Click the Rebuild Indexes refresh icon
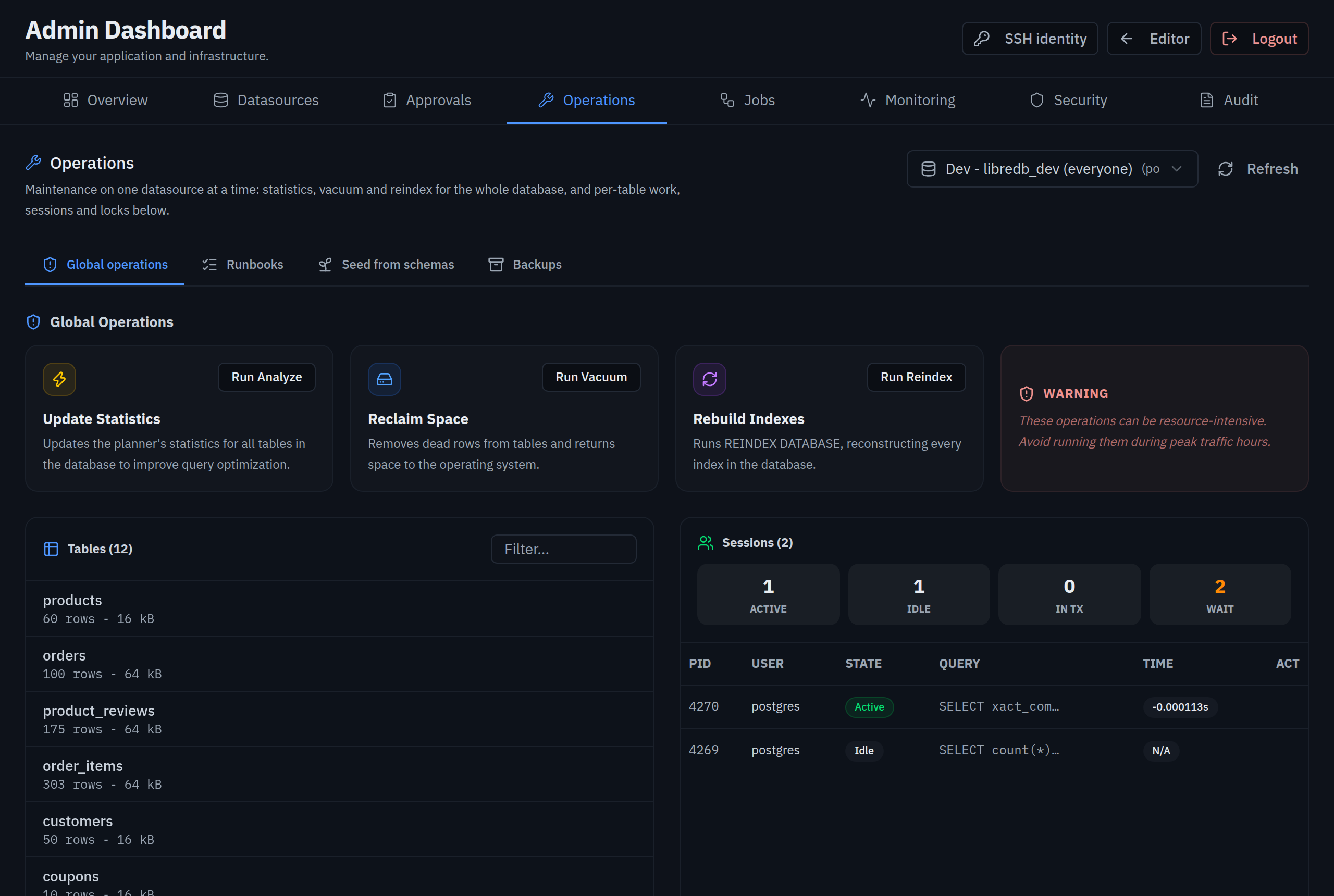1334x896 pixels. (709, 379)
